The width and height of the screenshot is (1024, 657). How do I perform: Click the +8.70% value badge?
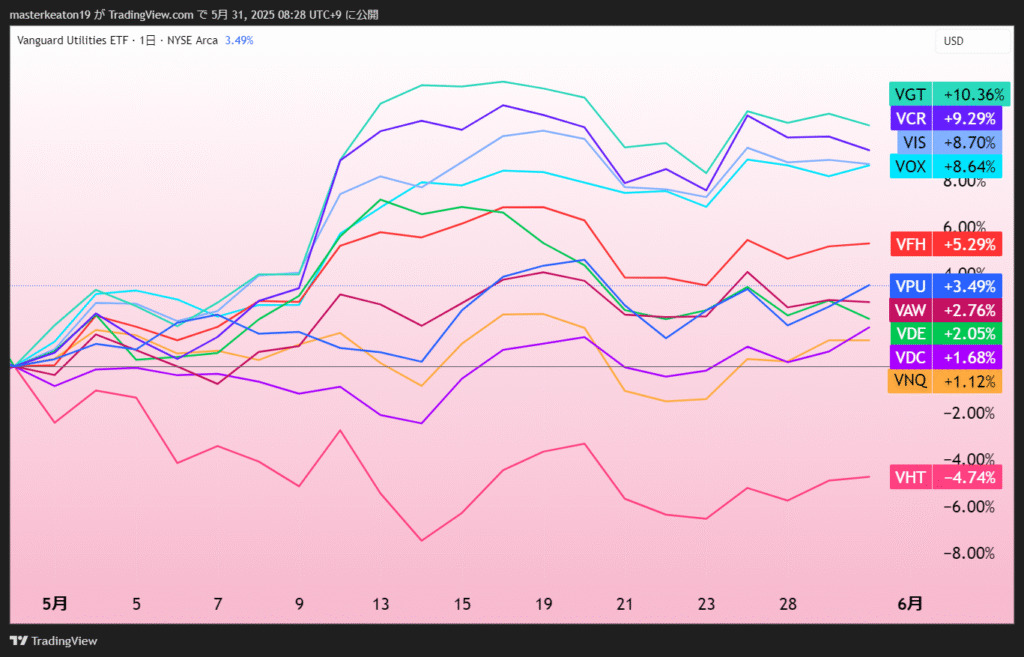coord(968,142)
